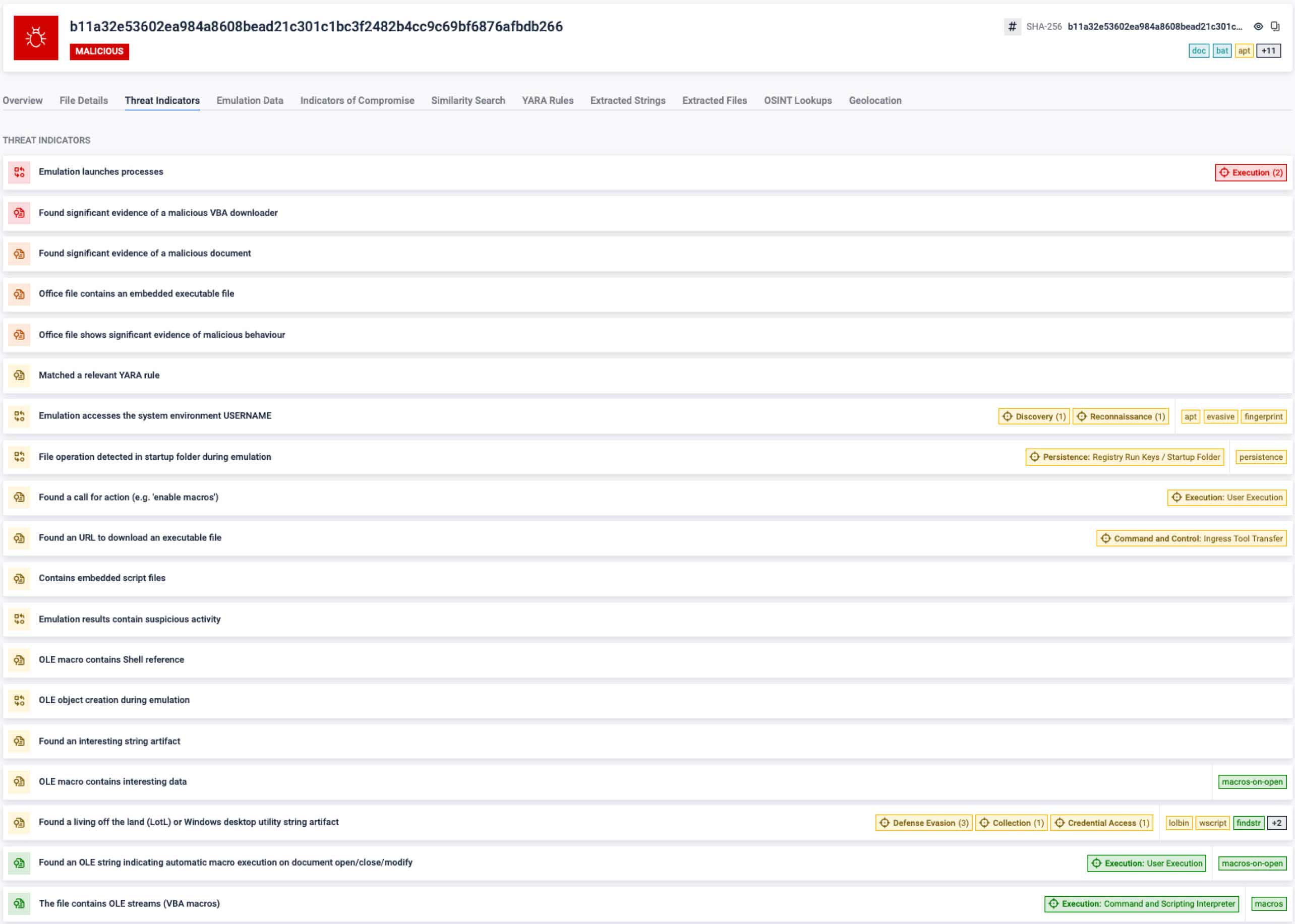Select the 'doc' tag in the header
The image size is (1295, 924).
coord(1199,50)
